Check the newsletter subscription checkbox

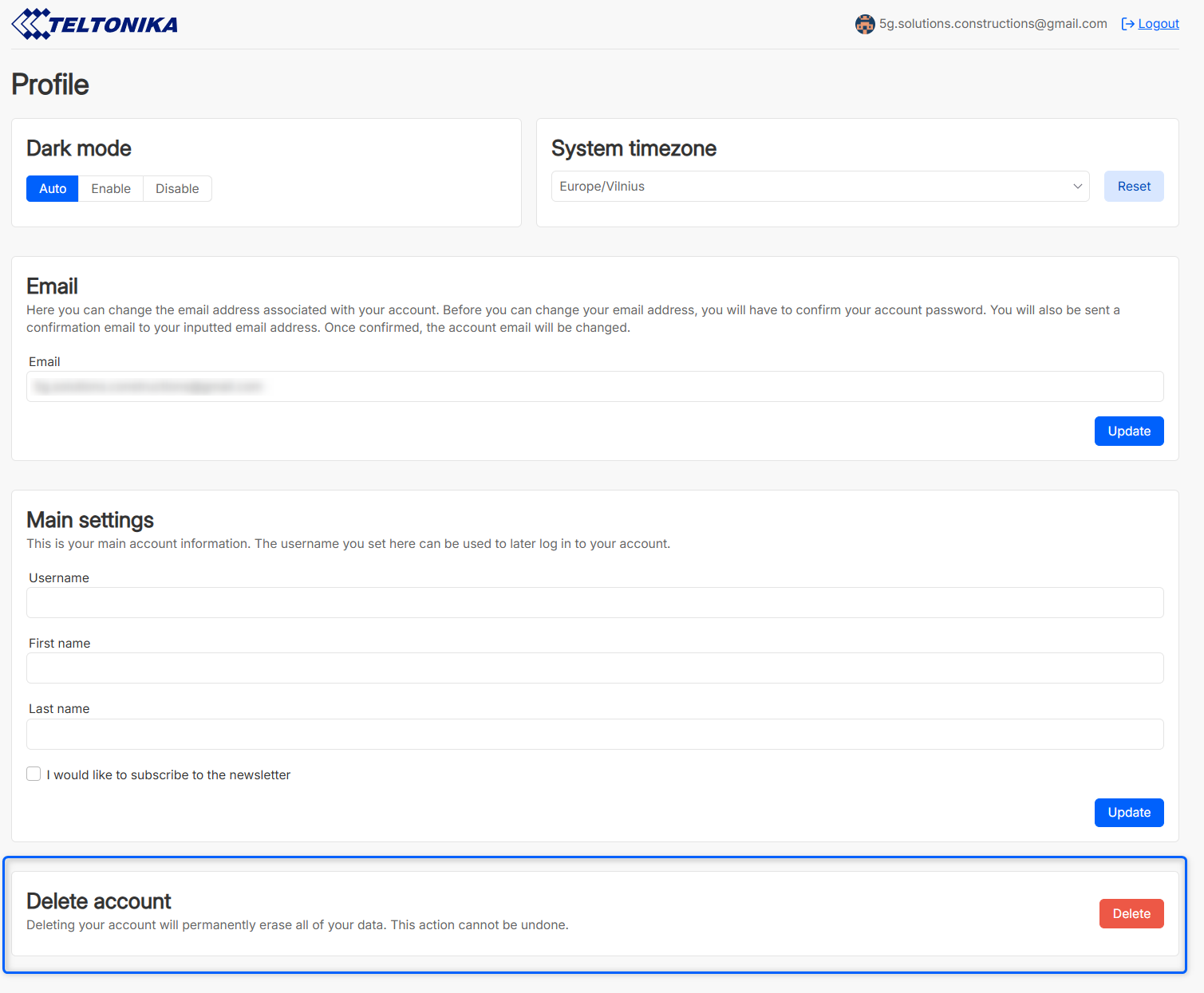tap(34, 774)
